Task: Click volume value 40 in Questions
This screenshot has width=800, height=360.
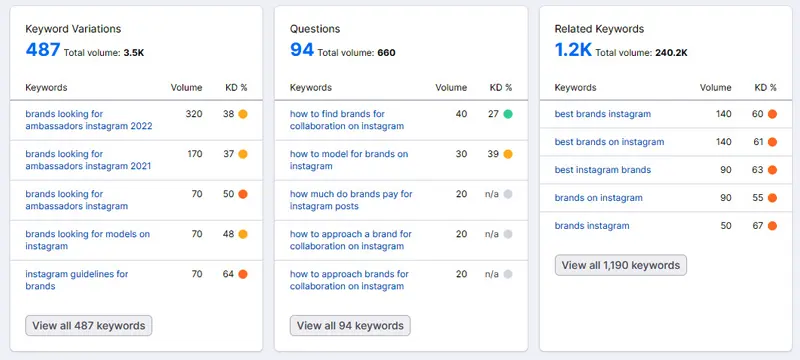Action: pyautogui.click(x=461, y=114)
